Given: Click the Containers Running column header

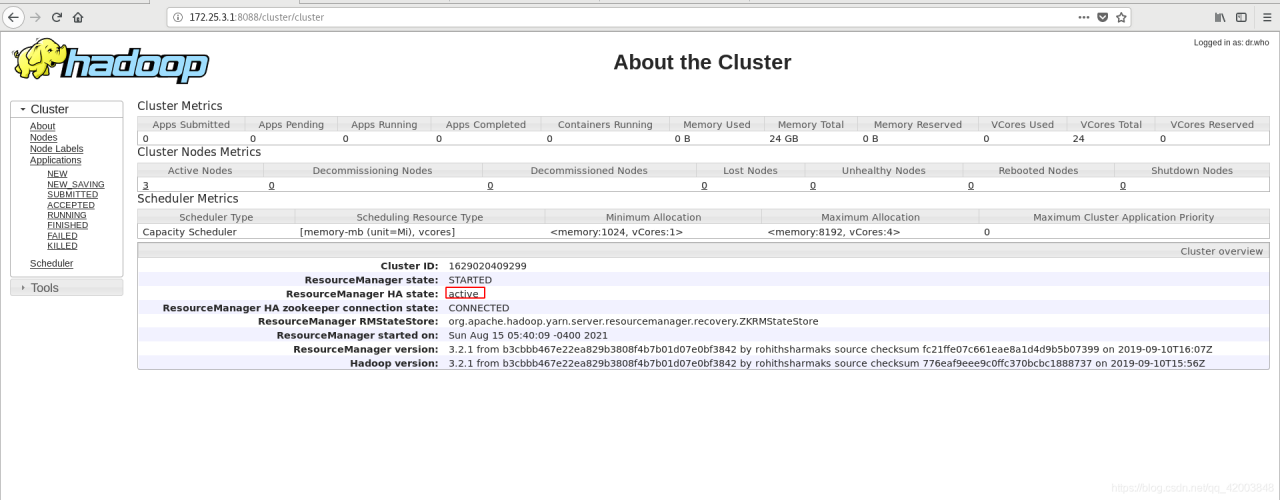Looking at the screenshot, I should point(605,124).
